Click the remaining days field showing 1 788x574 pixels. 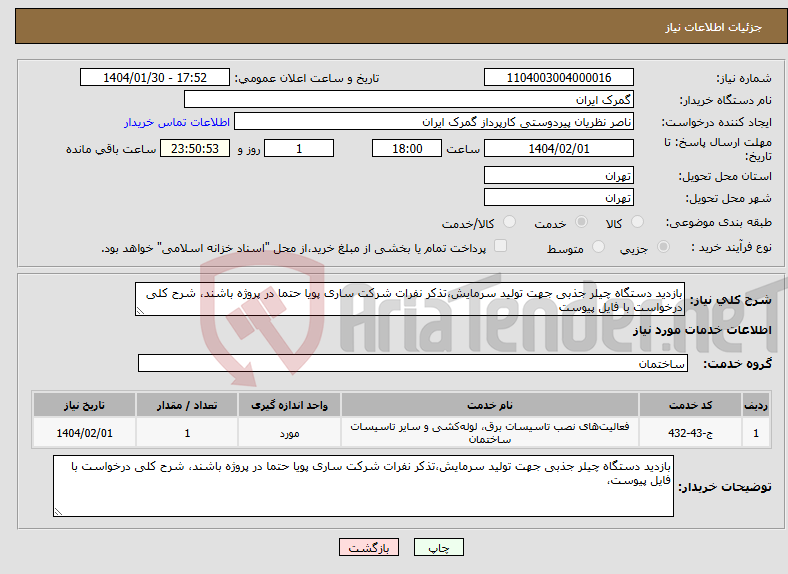pos(299,148)
